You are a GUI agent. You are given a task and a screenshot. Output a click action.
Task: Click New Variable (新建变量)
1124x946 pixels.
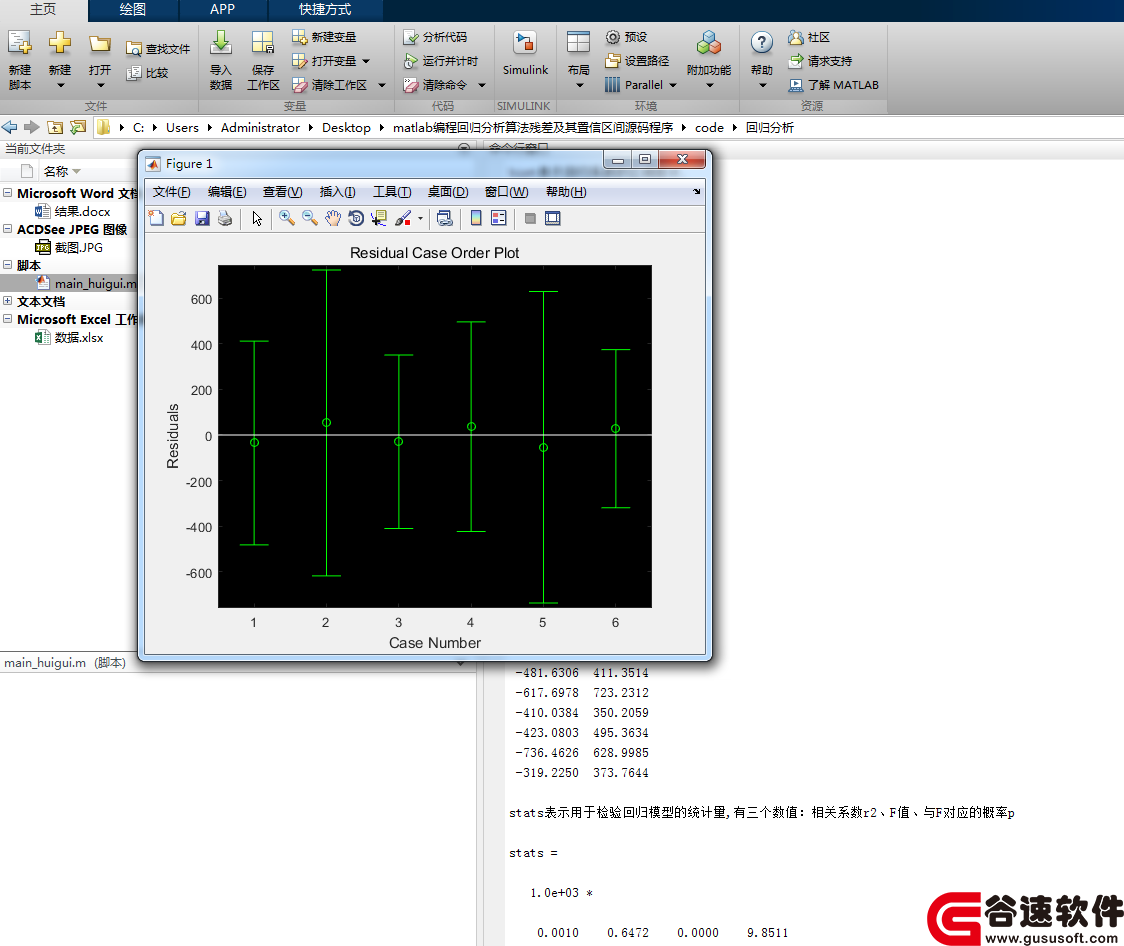pos(324,37)
